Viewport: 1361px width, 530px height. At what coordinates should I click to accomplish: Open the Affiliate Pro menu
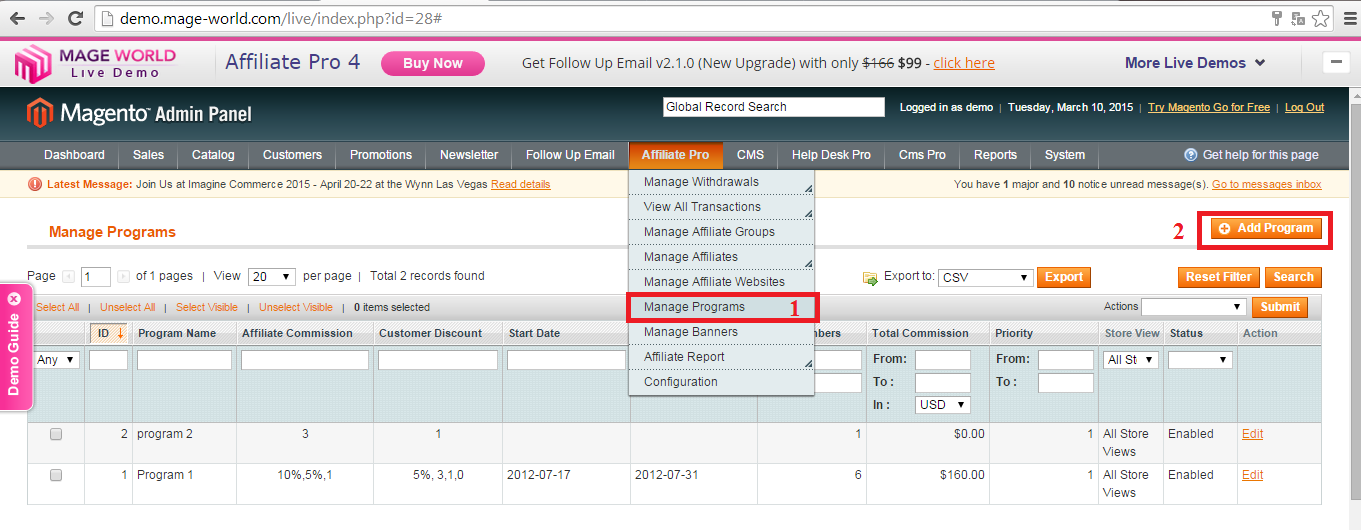675,155
